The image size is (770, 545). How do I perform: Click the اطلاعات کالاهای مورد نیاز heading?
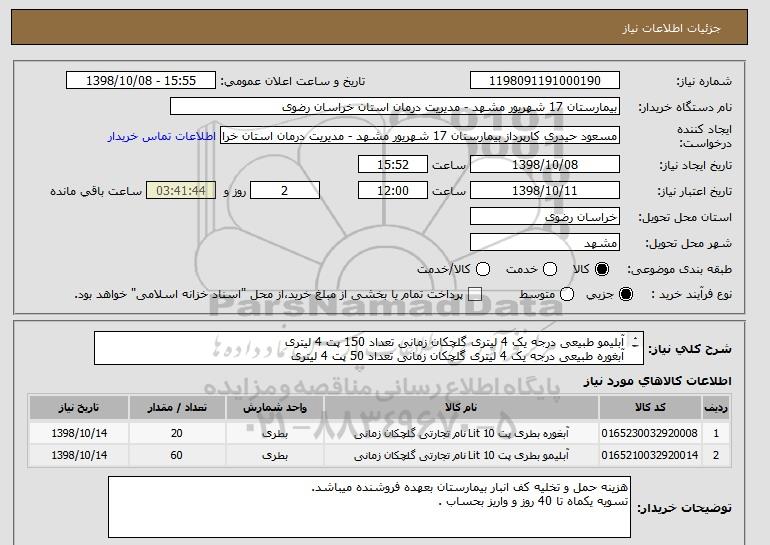[x=658, y=382]
